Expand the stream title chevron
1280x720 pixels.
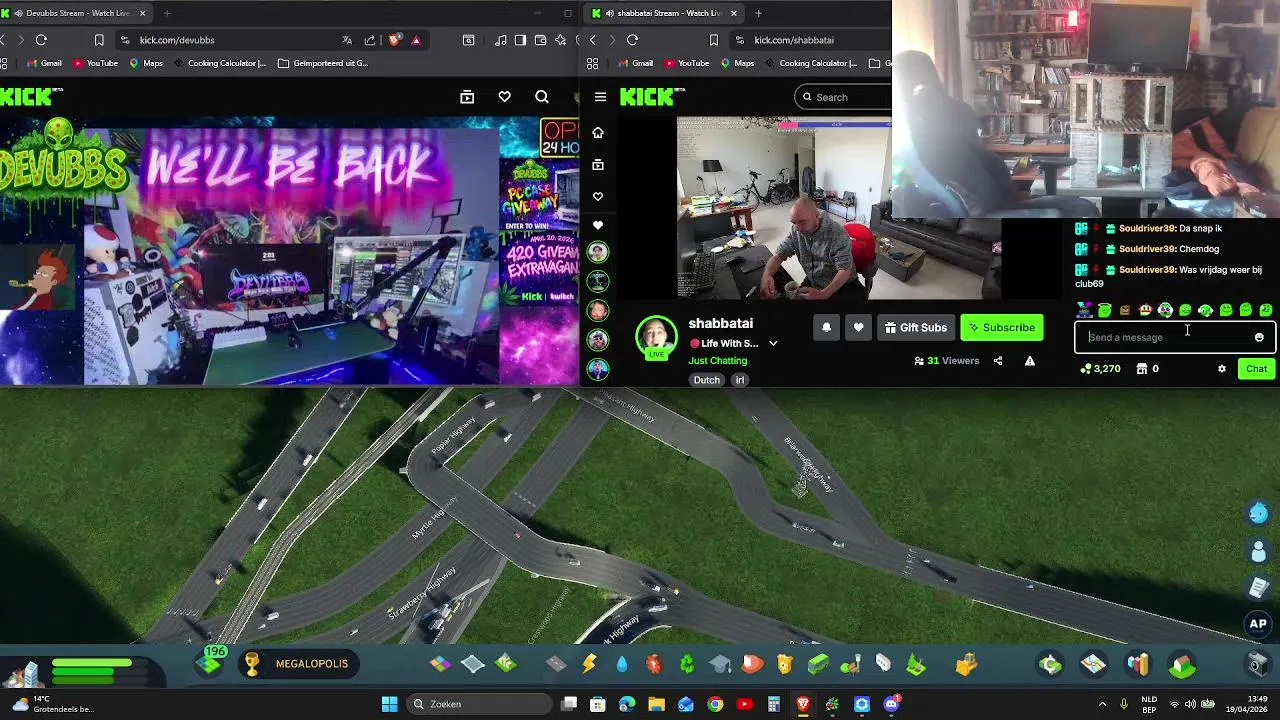click(x=773, y=343)
